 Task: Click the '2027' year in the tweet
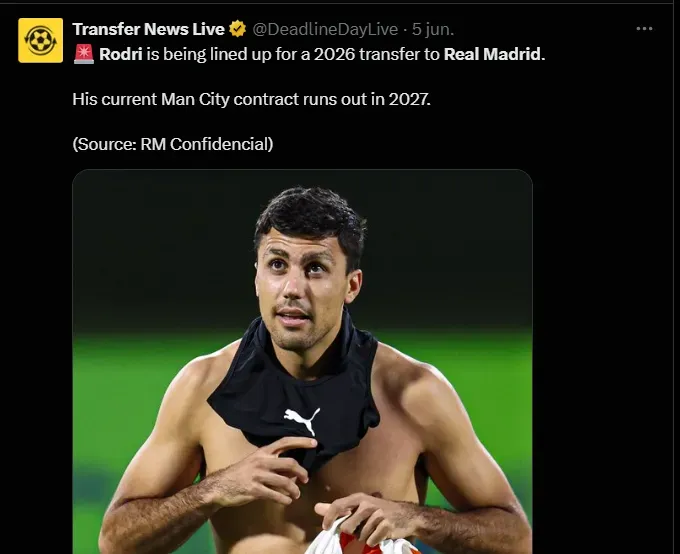410,99
